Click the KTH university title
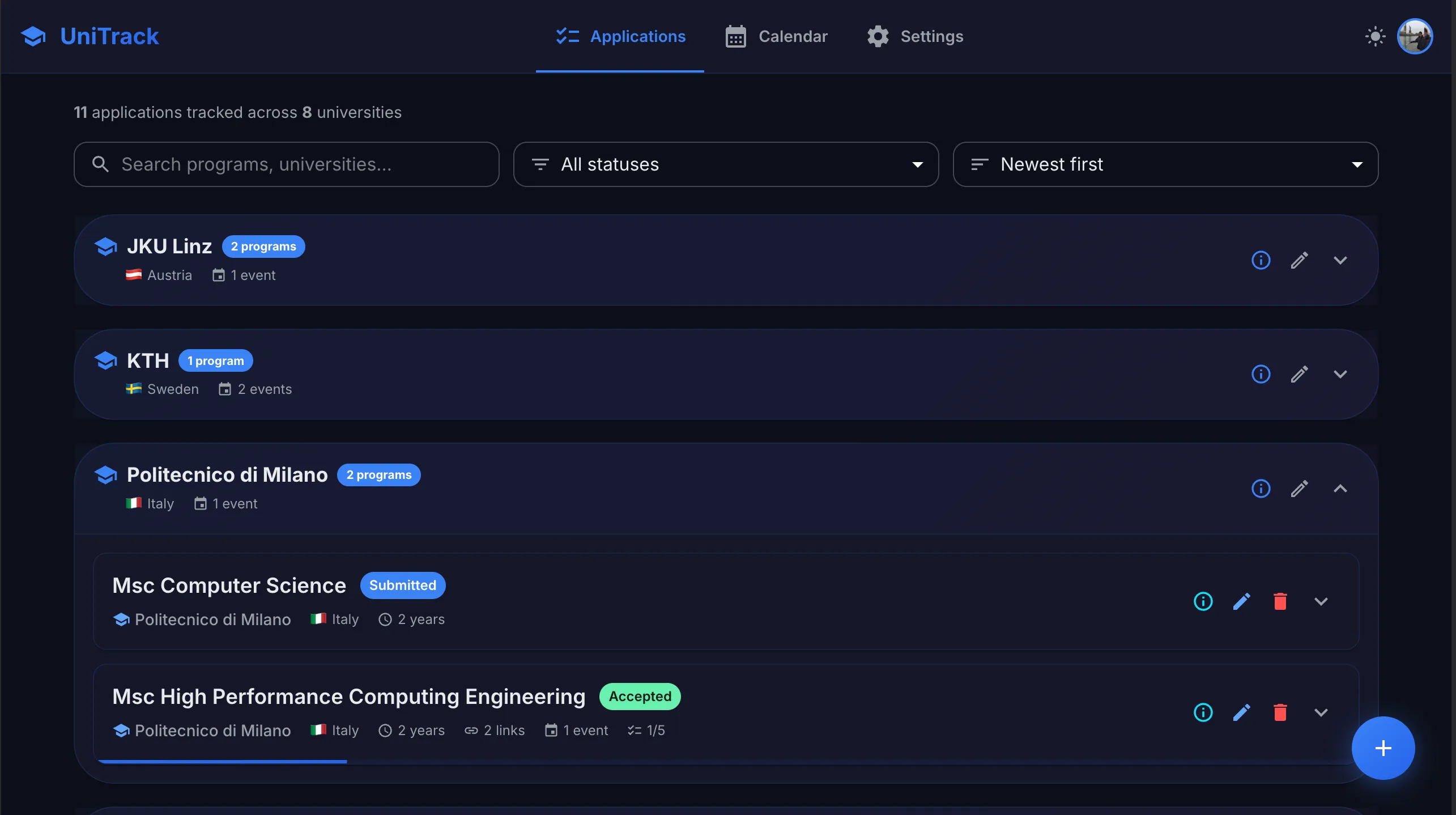1456x815 pixels. click(148, 360)
